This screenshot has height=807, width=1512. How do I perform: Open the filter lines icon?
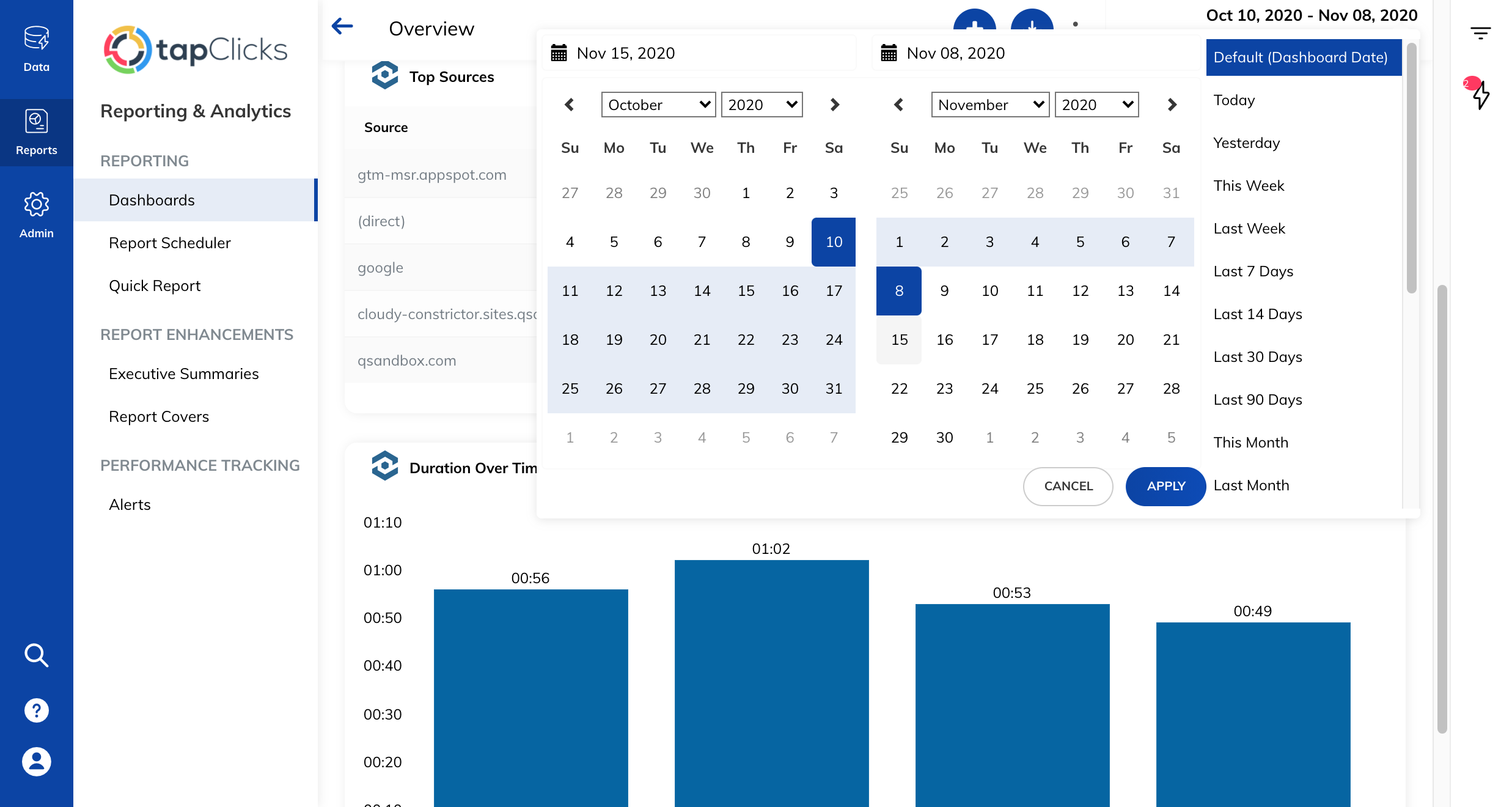point(1480,33)
